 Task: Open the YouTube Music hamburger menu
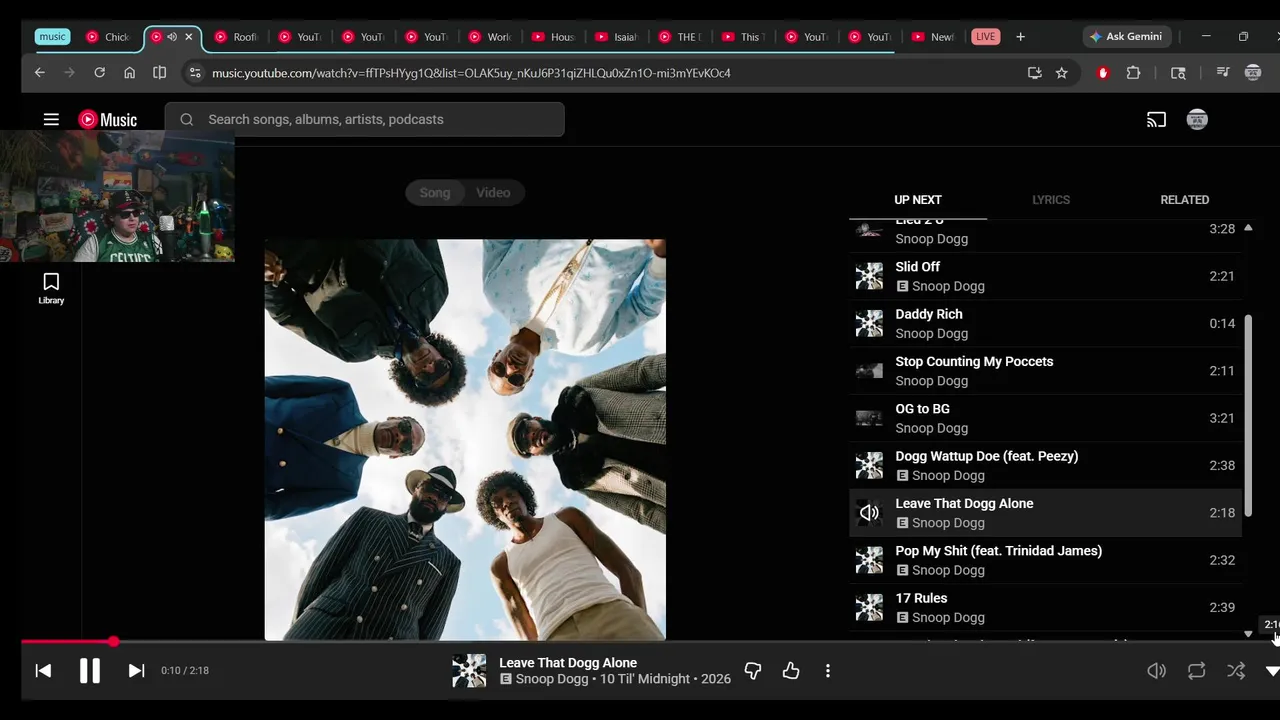51,120
